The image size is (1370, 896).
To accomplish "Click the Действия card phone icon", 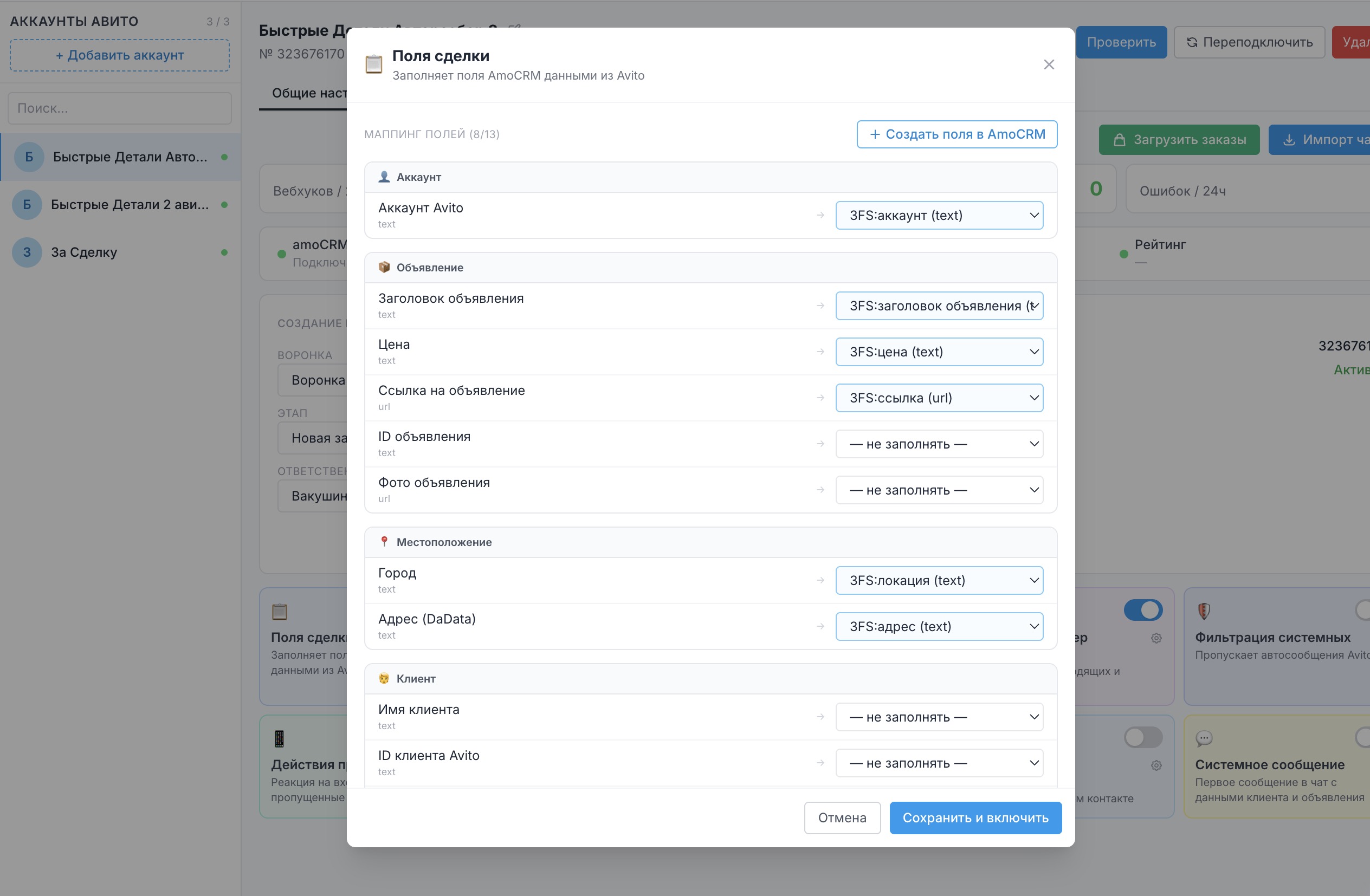I will coord(279,738).
